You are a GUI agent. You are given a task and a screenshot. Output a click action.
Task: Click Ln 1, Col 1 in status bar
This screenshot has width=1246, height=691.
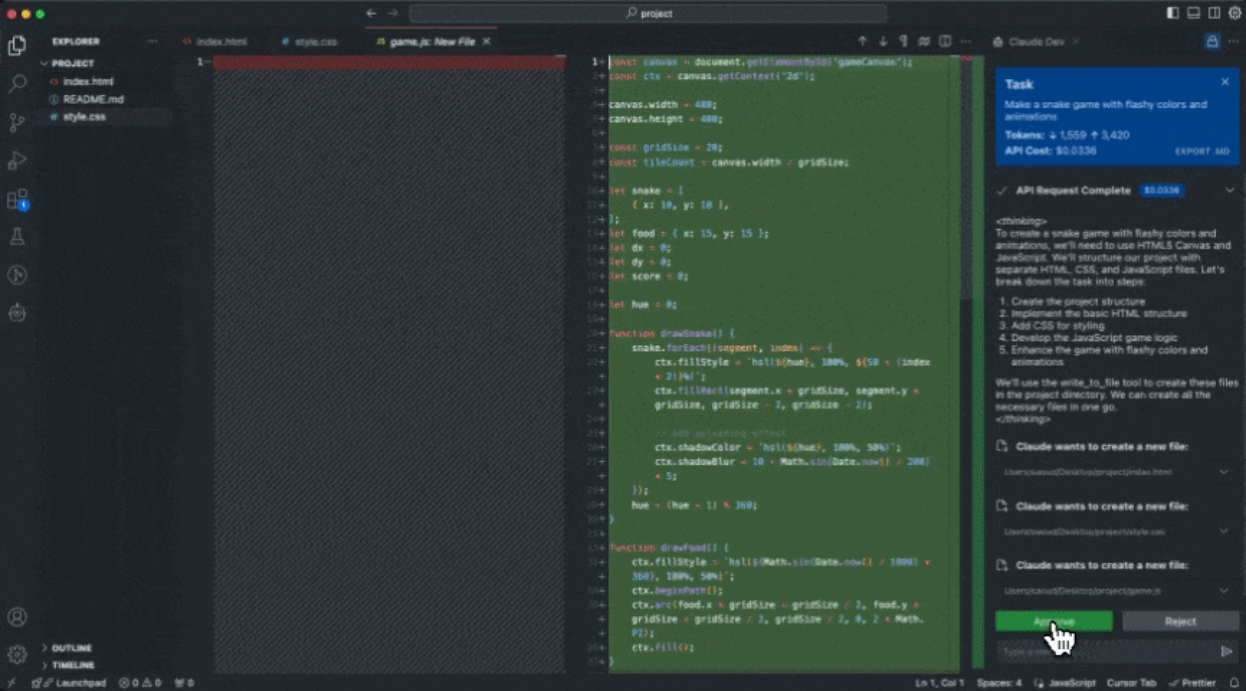(x=940, y=683)
